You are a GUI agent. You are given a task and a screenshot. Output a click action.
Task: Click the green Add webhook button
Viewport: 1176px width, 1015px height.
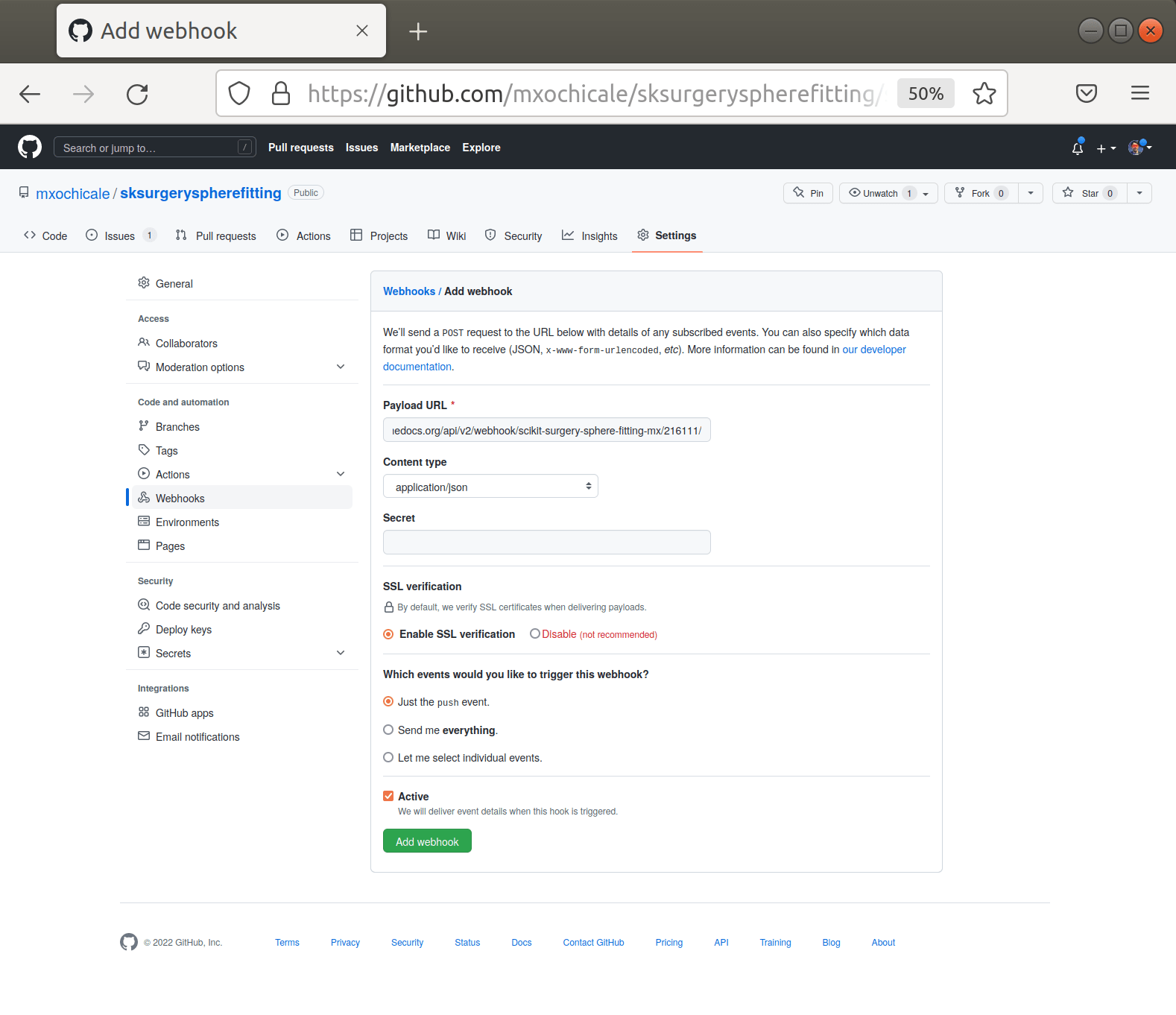[x=427, y=841]
